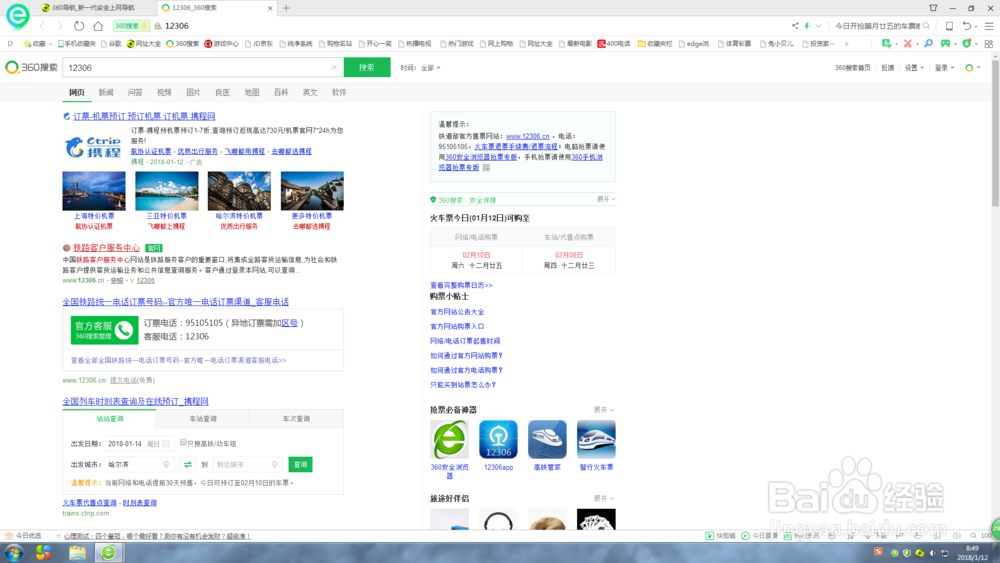Reload the page with the refresh icon
The height and width of the screenshot is (563, 1000).
(78, 26)
